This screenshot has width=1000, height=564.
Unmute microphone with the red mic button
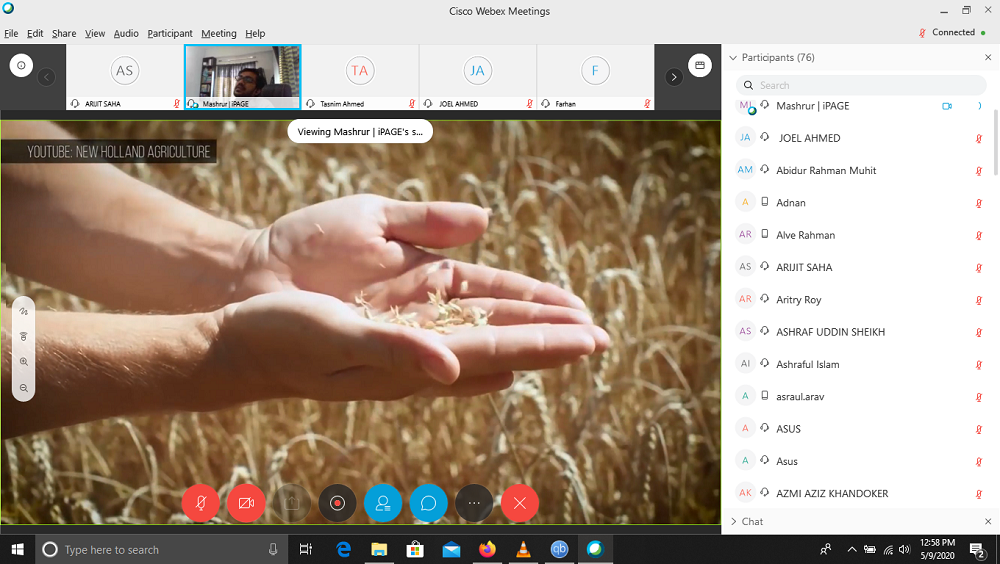201,503
